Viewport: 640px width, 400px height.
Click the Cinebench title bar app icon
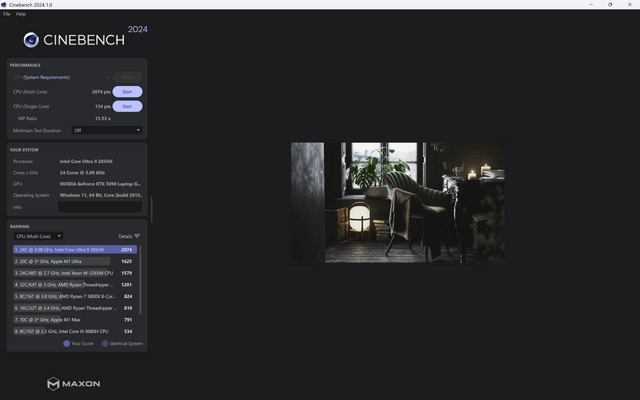click(x=4, y=4)
